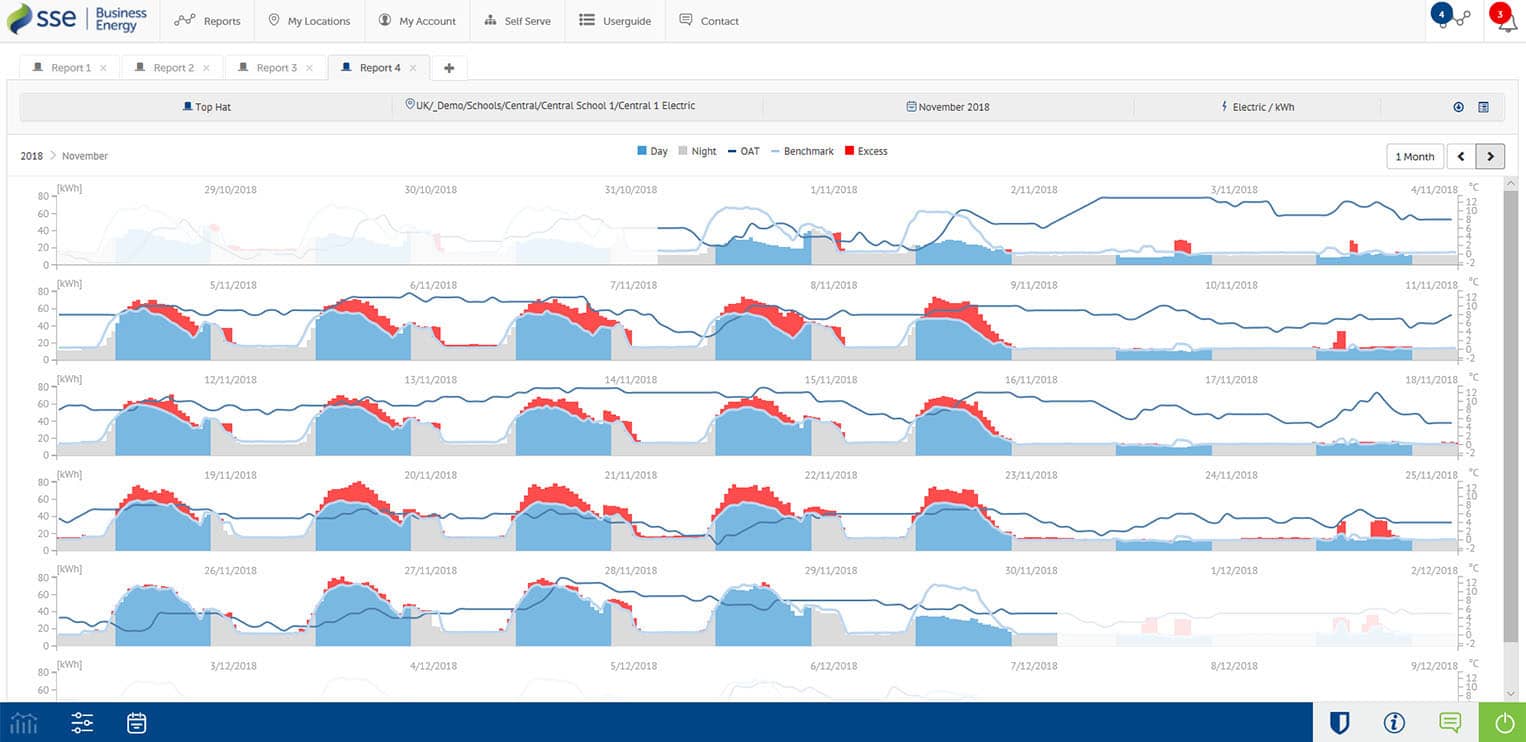This screenshot has height=742, width=1526.
Task: Click the chart view icon in bottom bar
Action: pos(24,722)
